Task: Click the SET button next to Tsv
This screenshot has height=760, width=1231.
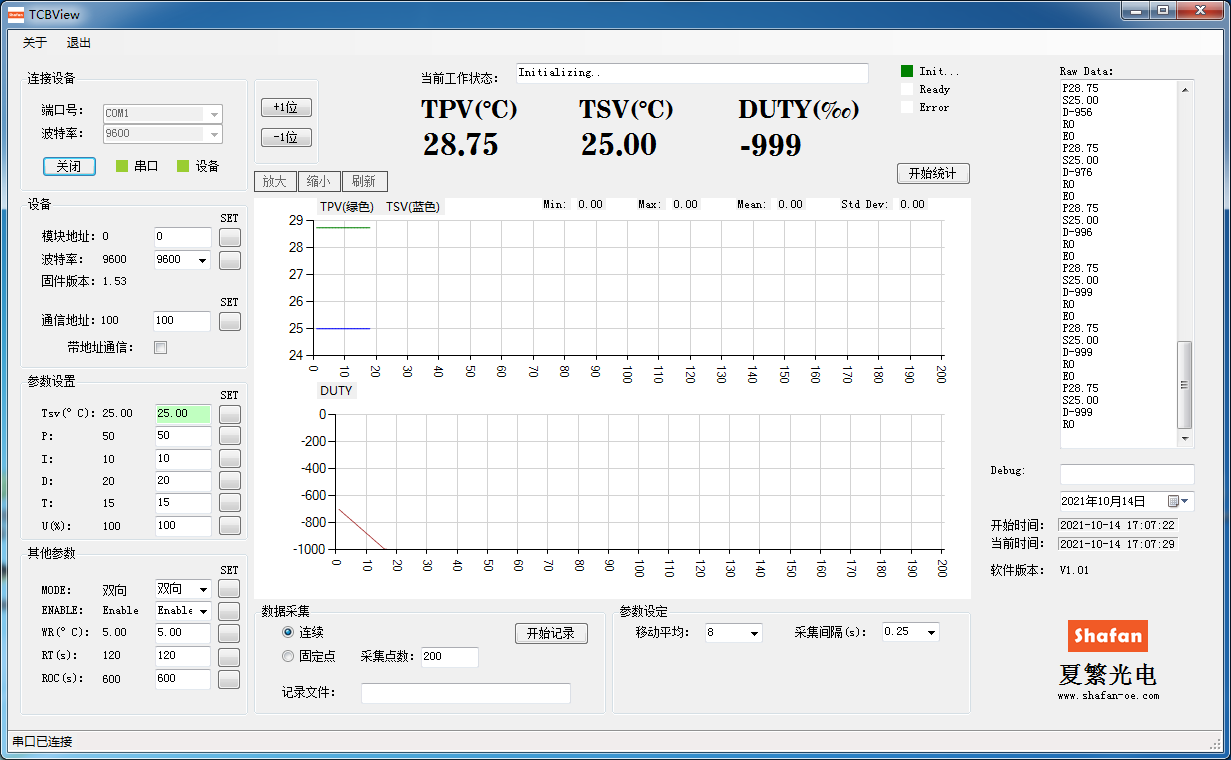Action: click(230, 414)
